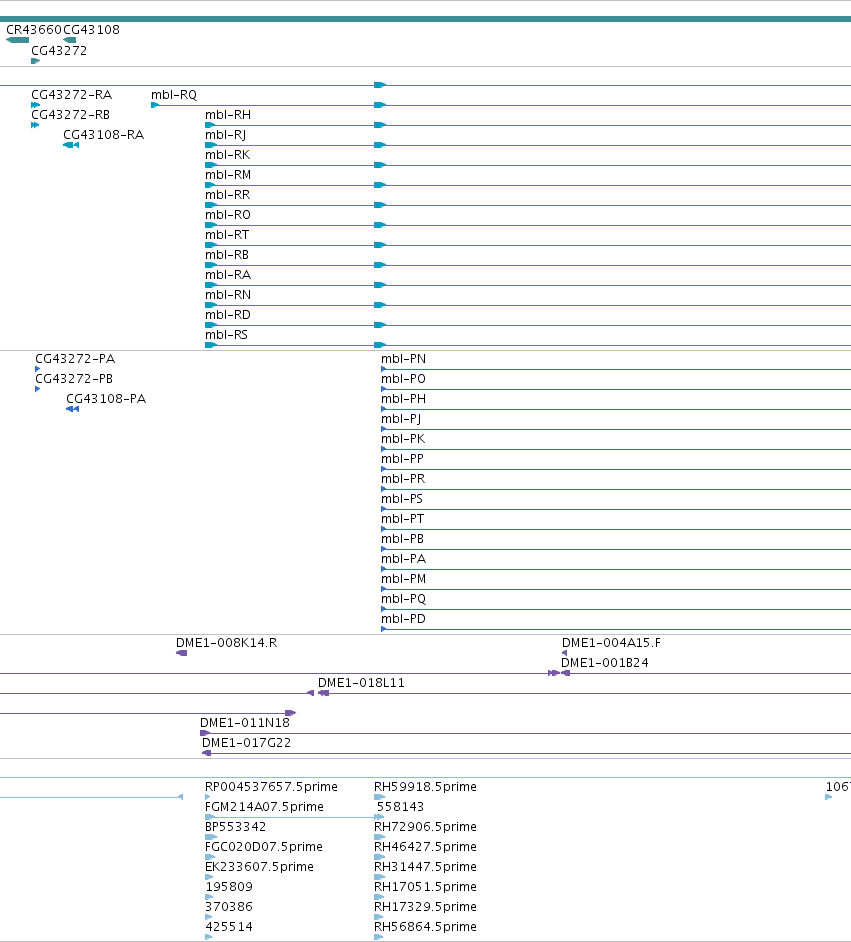This screenshot has height=942, width=851.
Task: Click the mbl-PN protein label
Action: (x=404, y=359)
